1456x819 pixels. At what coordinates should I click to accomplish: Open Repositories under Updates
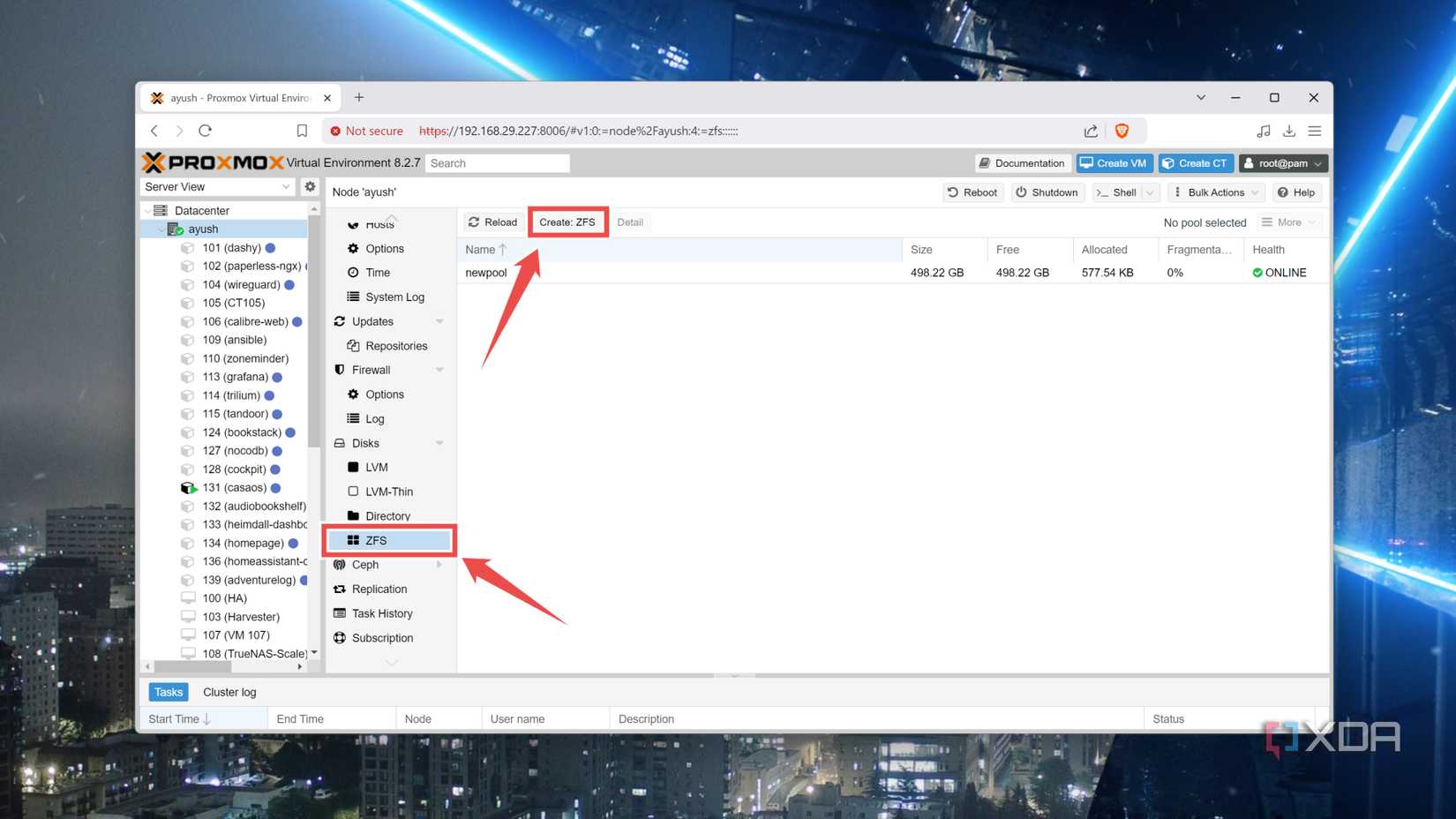coord(396,345)
